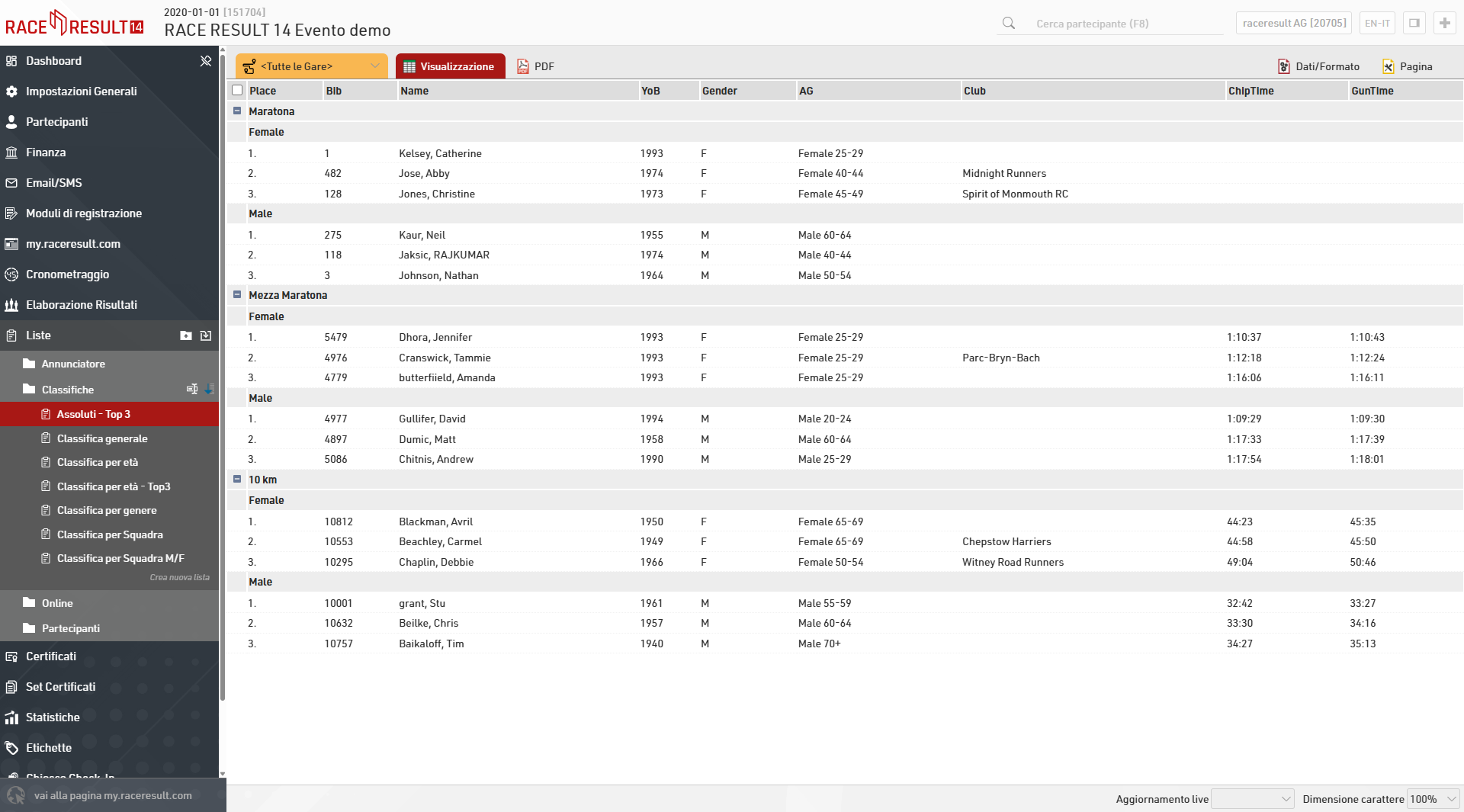Click the search magnifier icon

[1008, 24]
